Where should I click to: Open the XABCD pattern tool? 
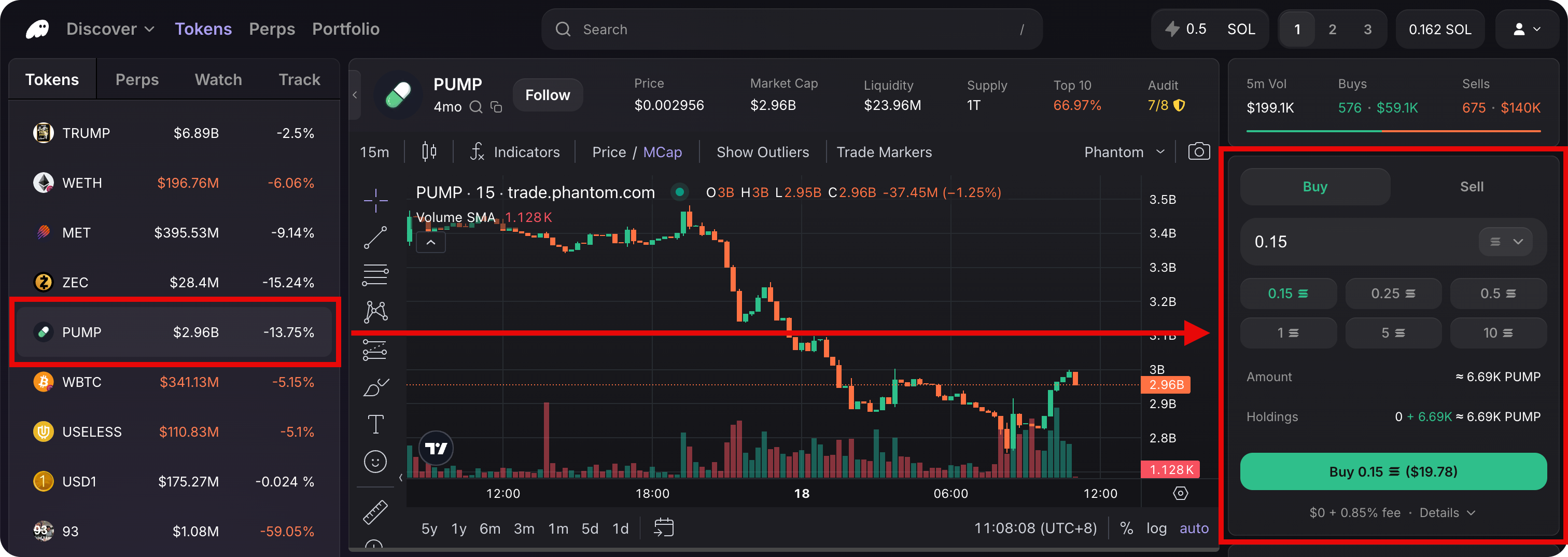pos(375,312)
